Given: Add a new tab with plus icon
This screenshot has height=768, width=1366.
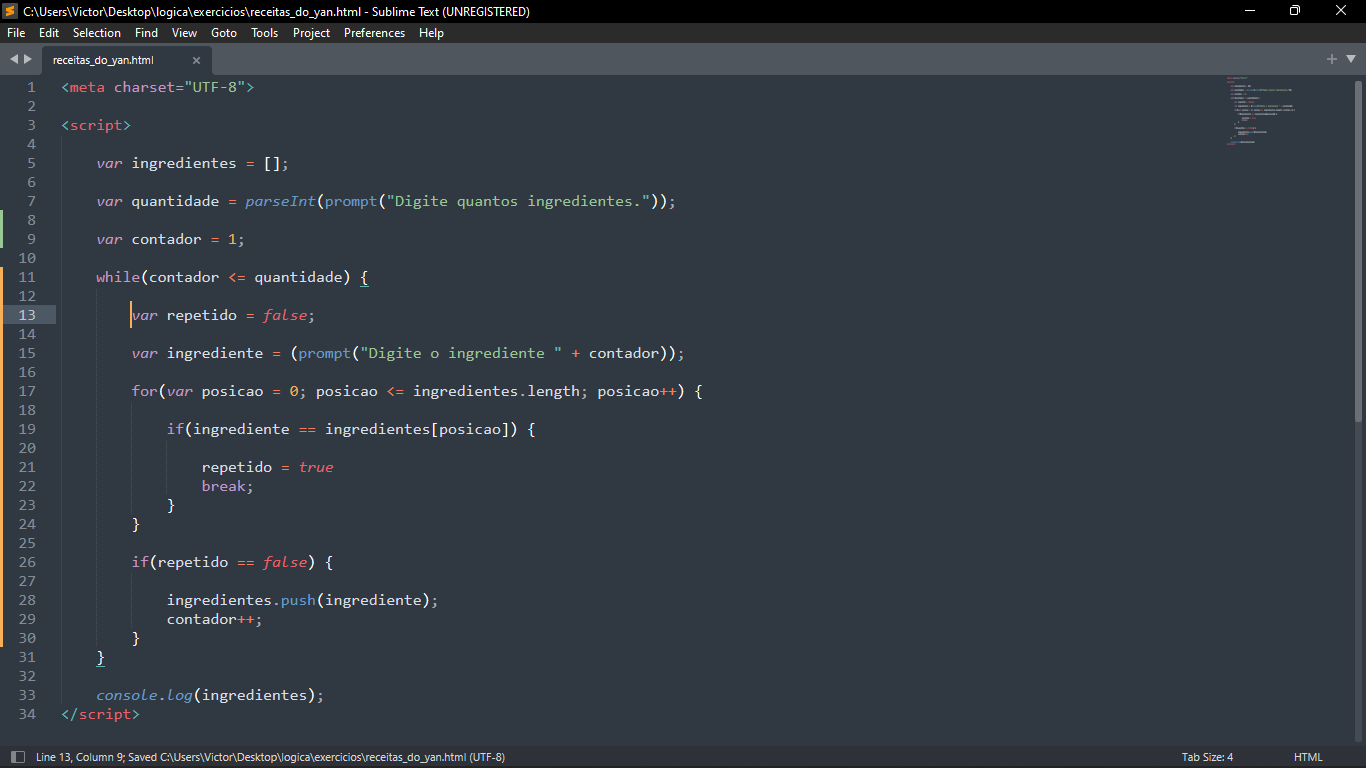Looking at the screenshot, I should [x=1332, y=59].
